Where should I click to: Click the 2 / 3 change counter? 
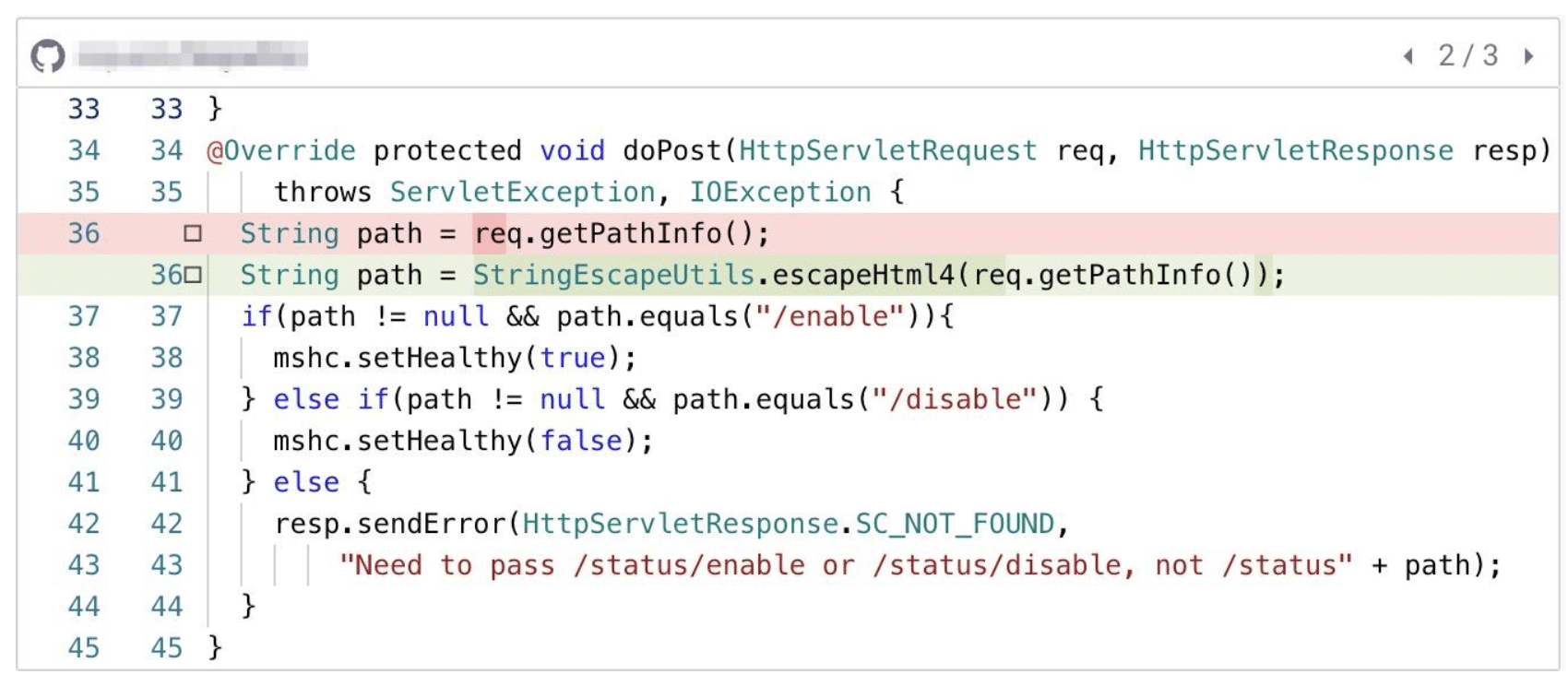[x=1468, y=55]
